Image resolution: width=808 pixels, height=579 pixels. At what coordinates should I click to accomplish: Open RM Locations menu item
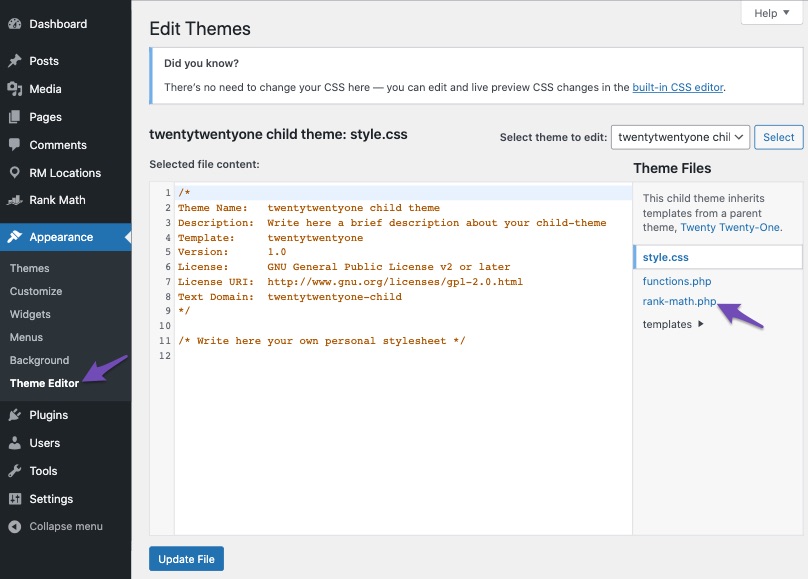click(65, 173)
